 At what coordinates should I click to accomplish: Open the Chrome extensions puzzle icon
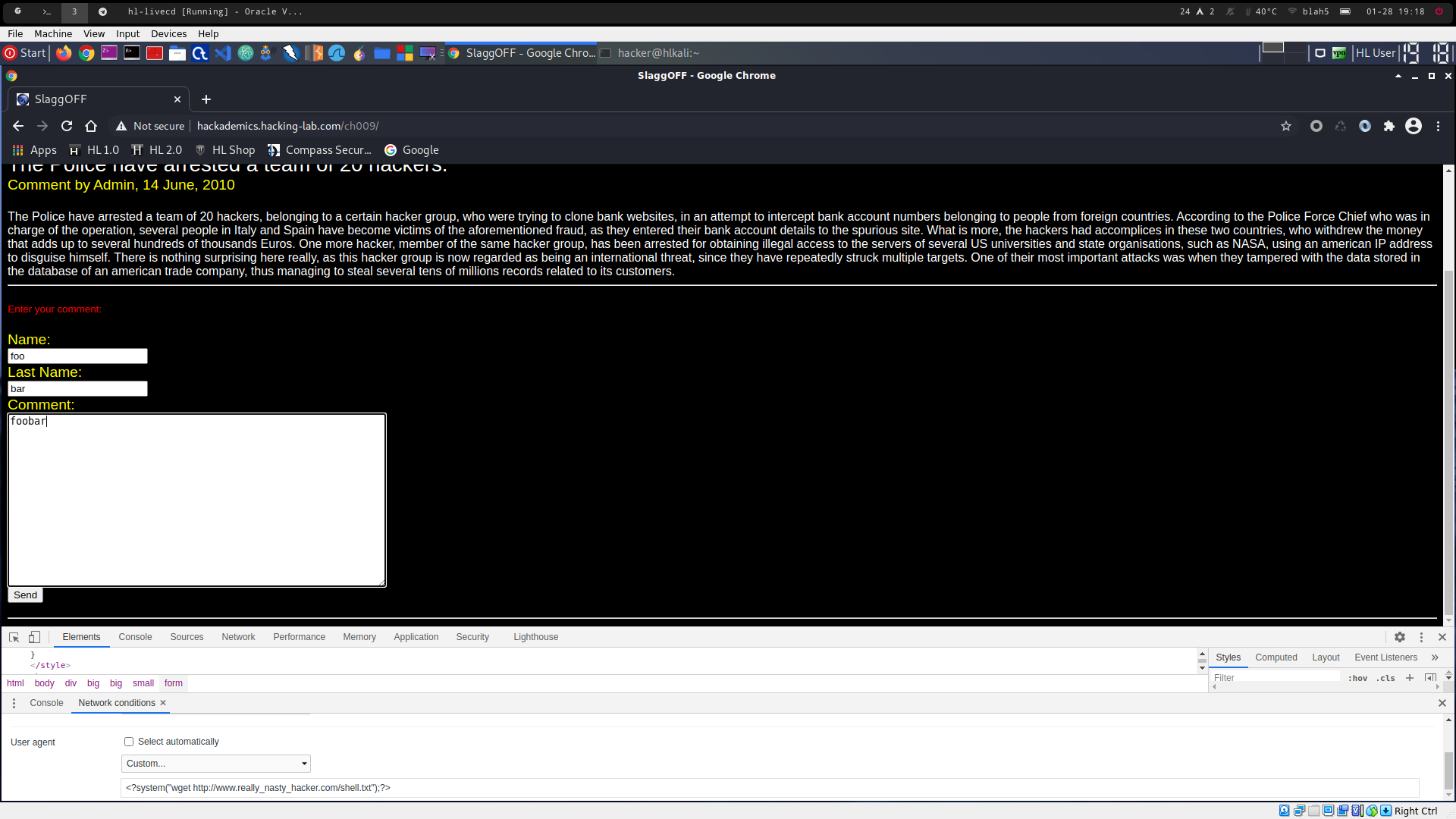[x=1389, y=126]
